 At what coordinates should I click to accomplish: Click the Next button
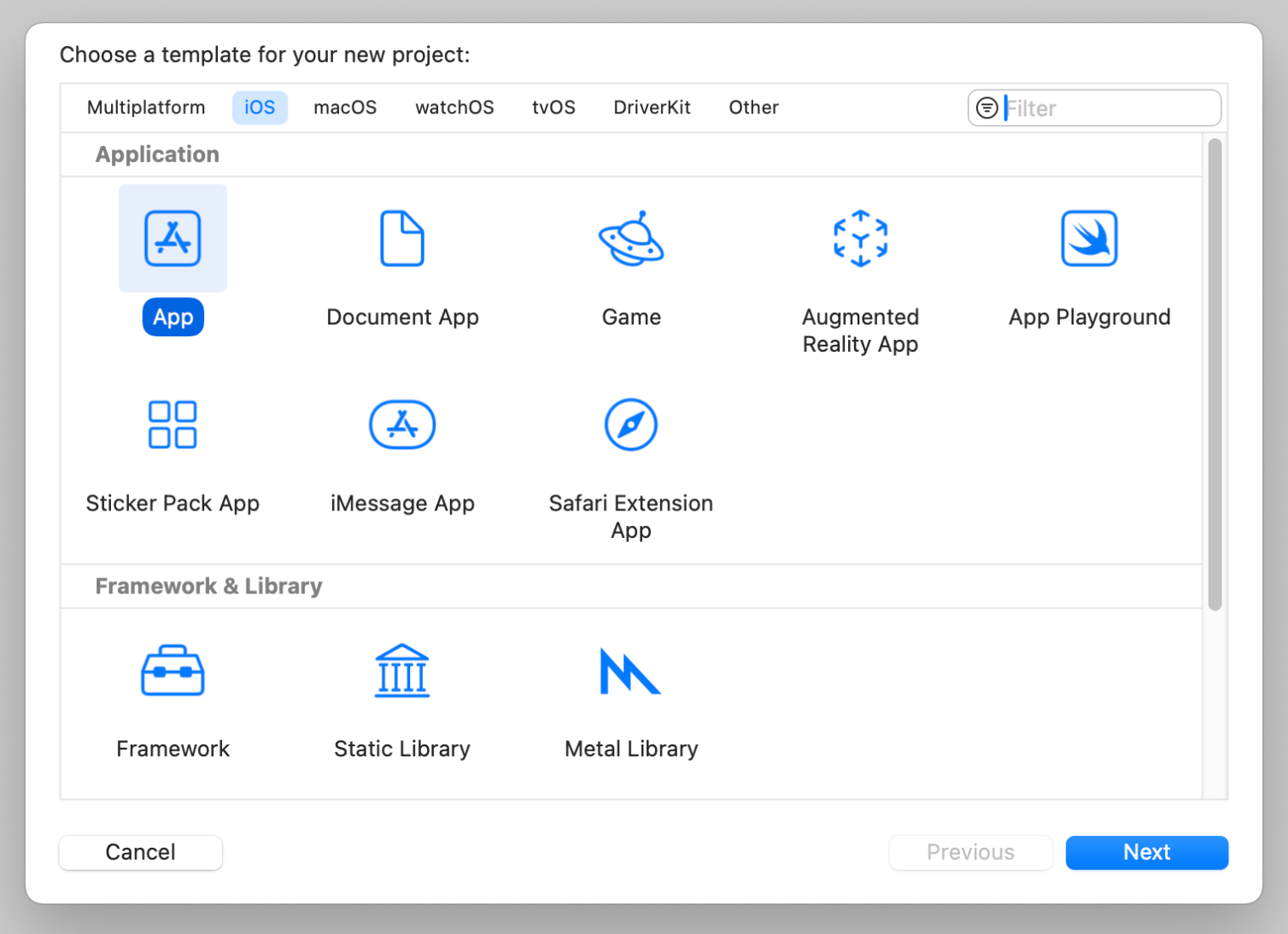click(x=1147, y=852)
